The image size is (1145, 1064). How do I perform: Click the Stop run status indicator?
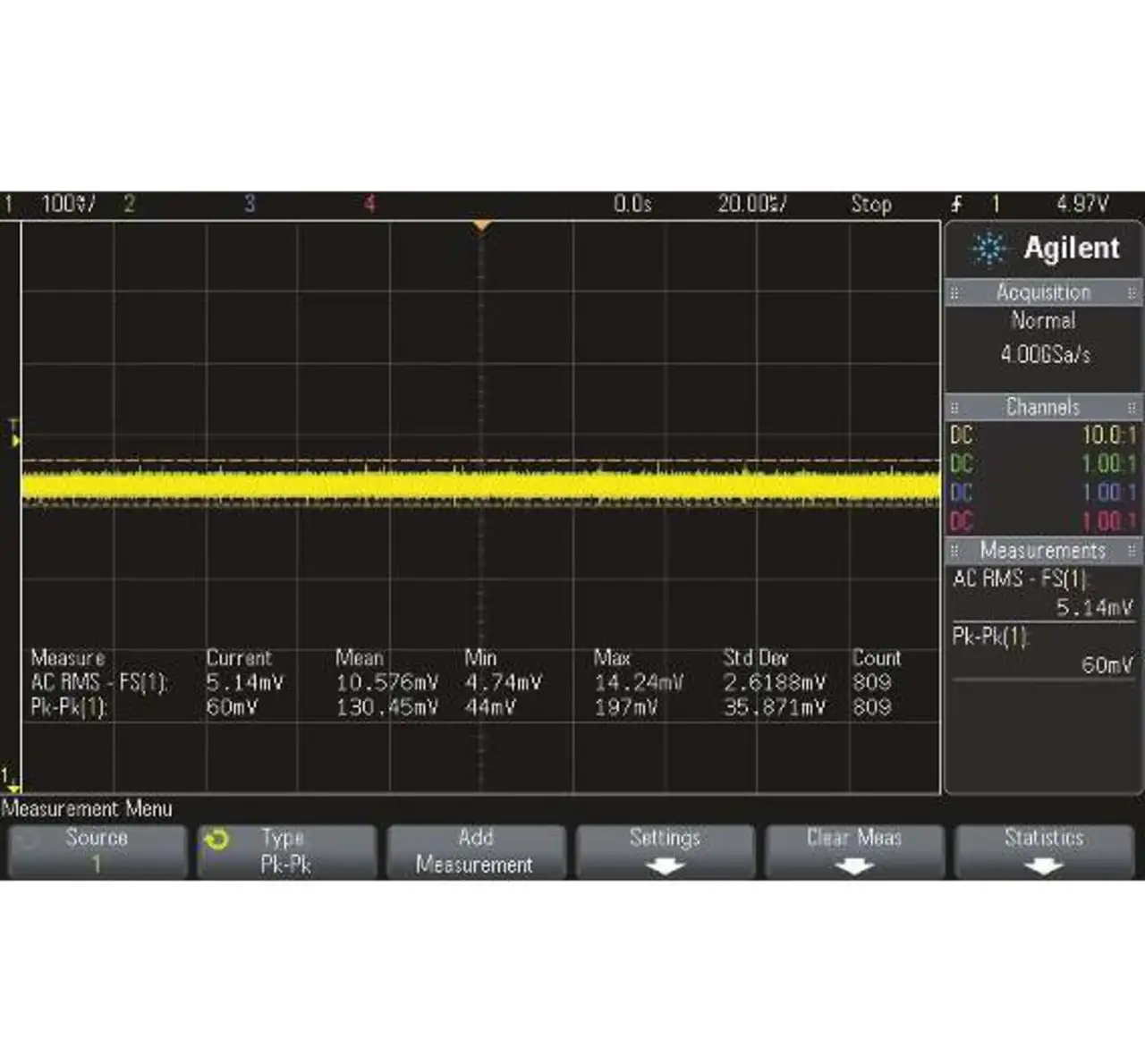pos(871,204)
